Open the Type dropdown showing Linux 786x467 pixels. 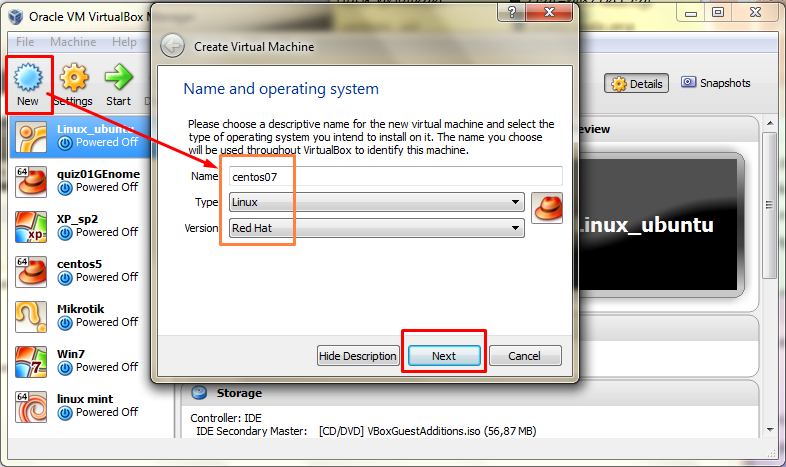coord(376,202)
